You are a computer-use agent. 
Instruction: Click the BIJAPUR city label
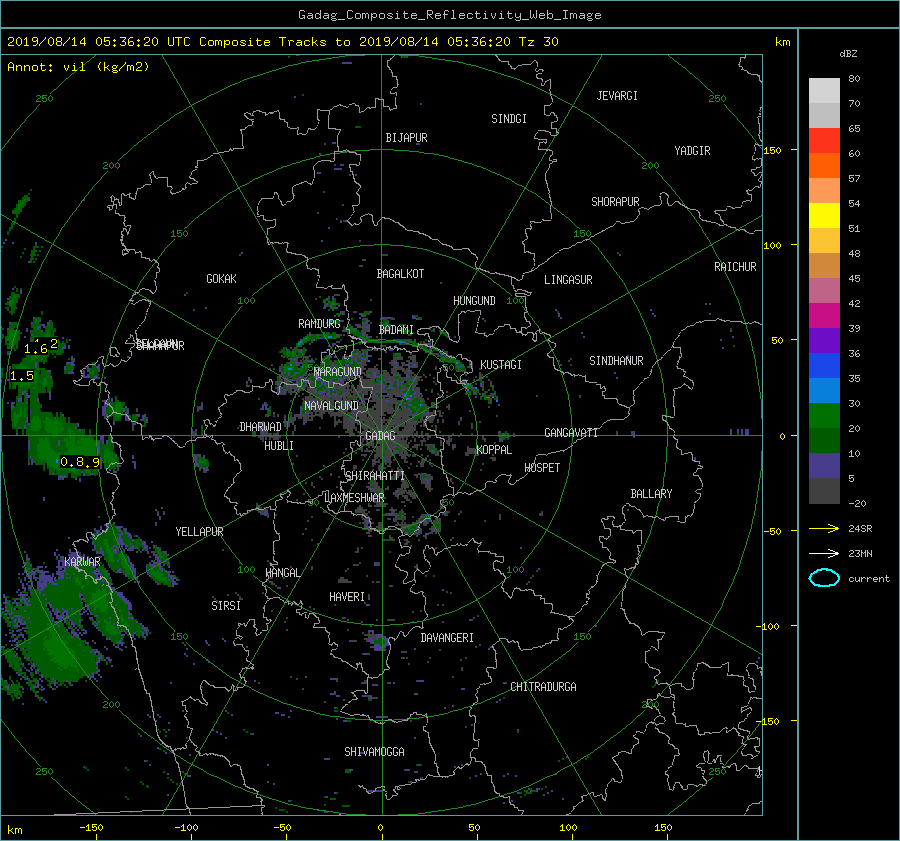(x=406, y=138)
